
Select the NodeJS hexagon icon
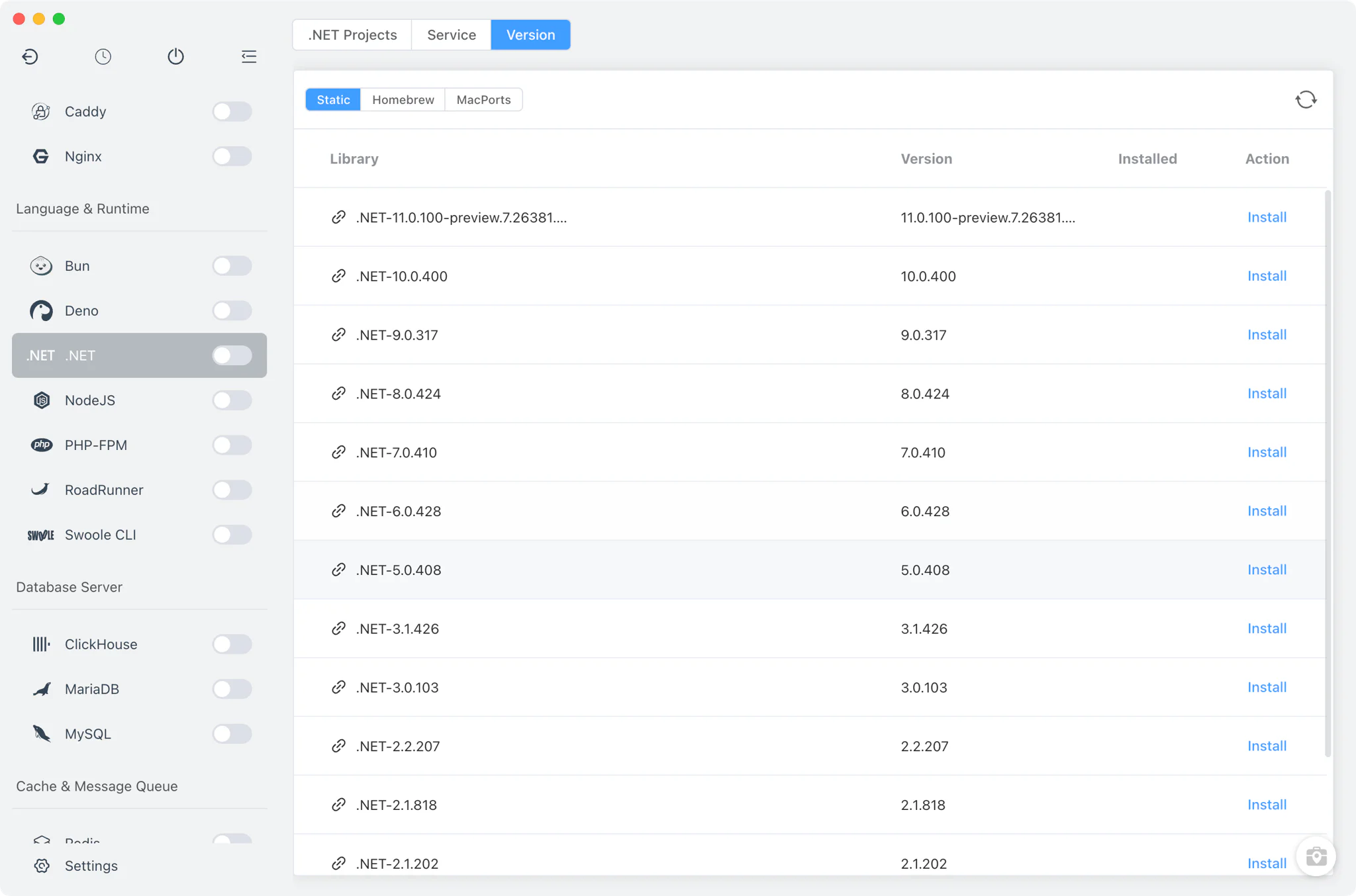pyautogui.click(x=41, y=400)
